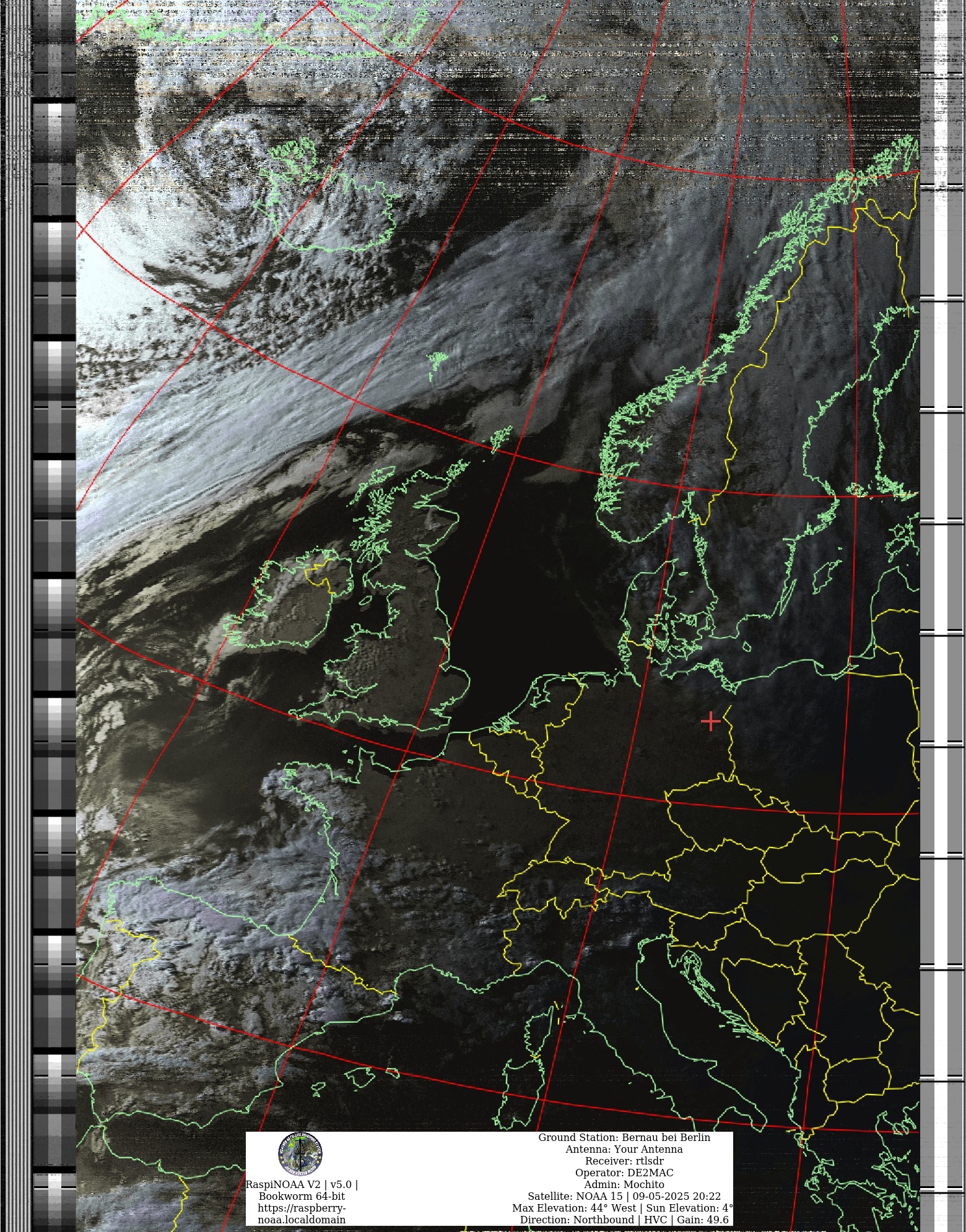The image size is (966, 1232).
Task: Select the 'Direction: Northbound | HVC | Gain' line
Action: [624, 1220]
